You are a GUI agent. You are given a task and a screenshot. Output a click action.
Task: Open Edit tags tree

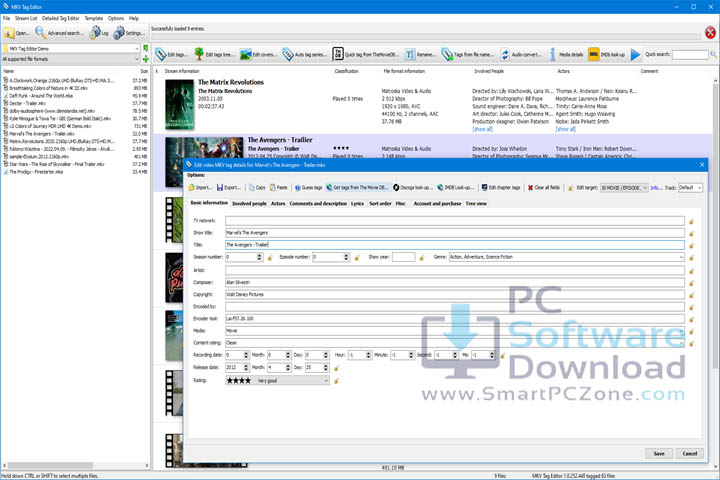point(214,55)
